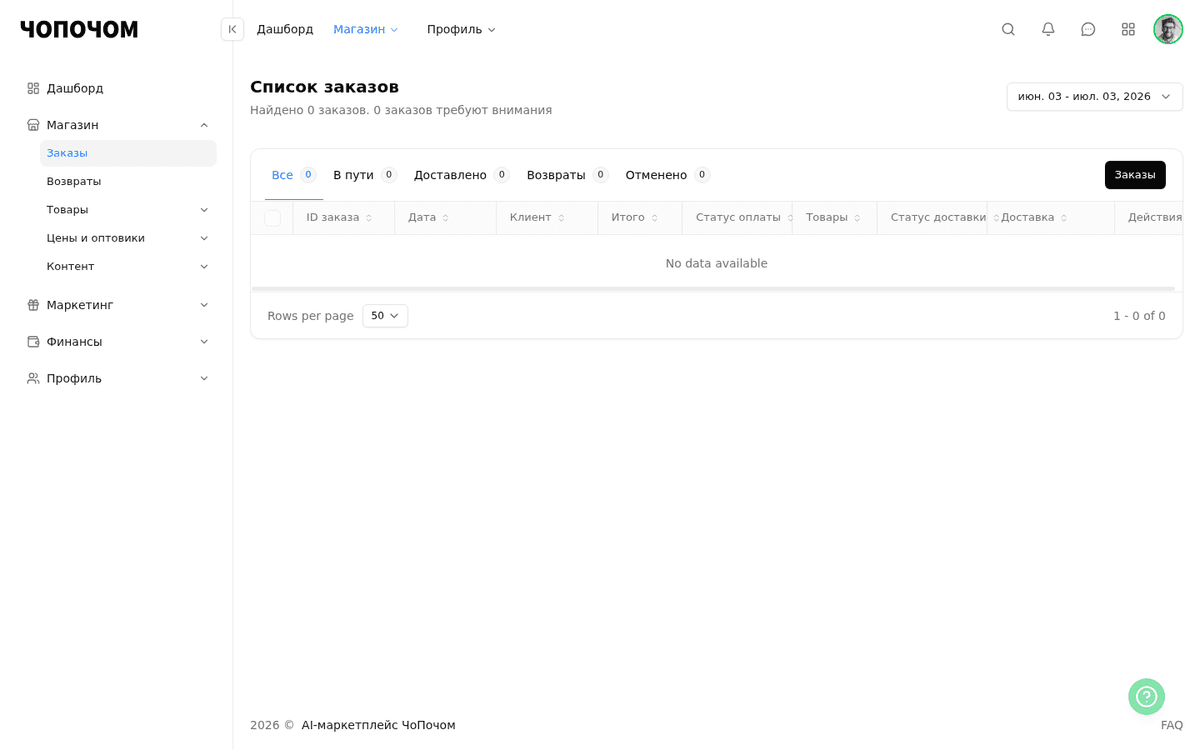The image size is (1200, 750).
Task: Tick the select-all checkbox in table header
Action: click(x=272, y=218)
